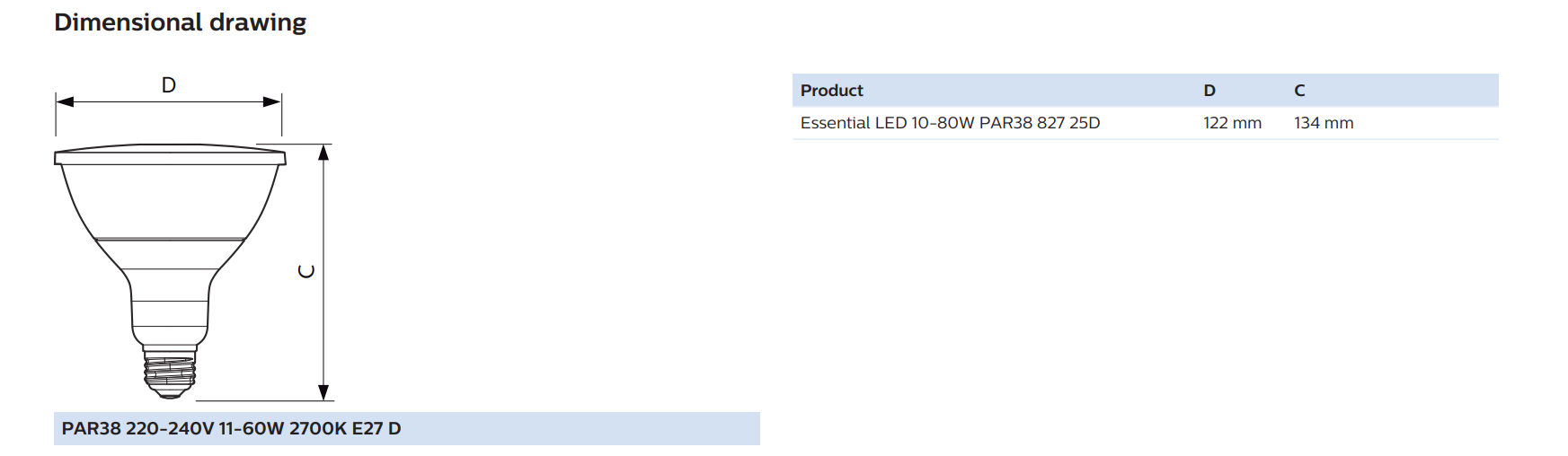Click the lamp's flat front lens rim

(x=170, y=155)
